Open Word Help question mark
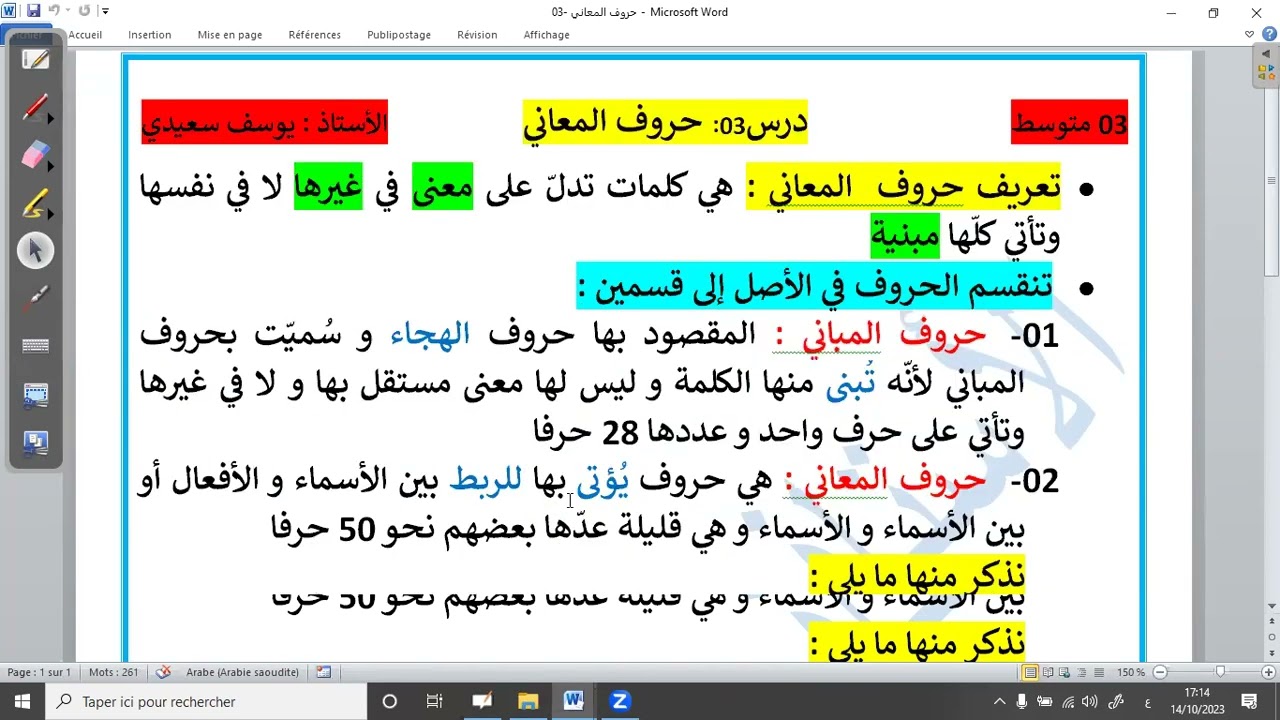1280x720 pixels. [x=1269, y=34]
